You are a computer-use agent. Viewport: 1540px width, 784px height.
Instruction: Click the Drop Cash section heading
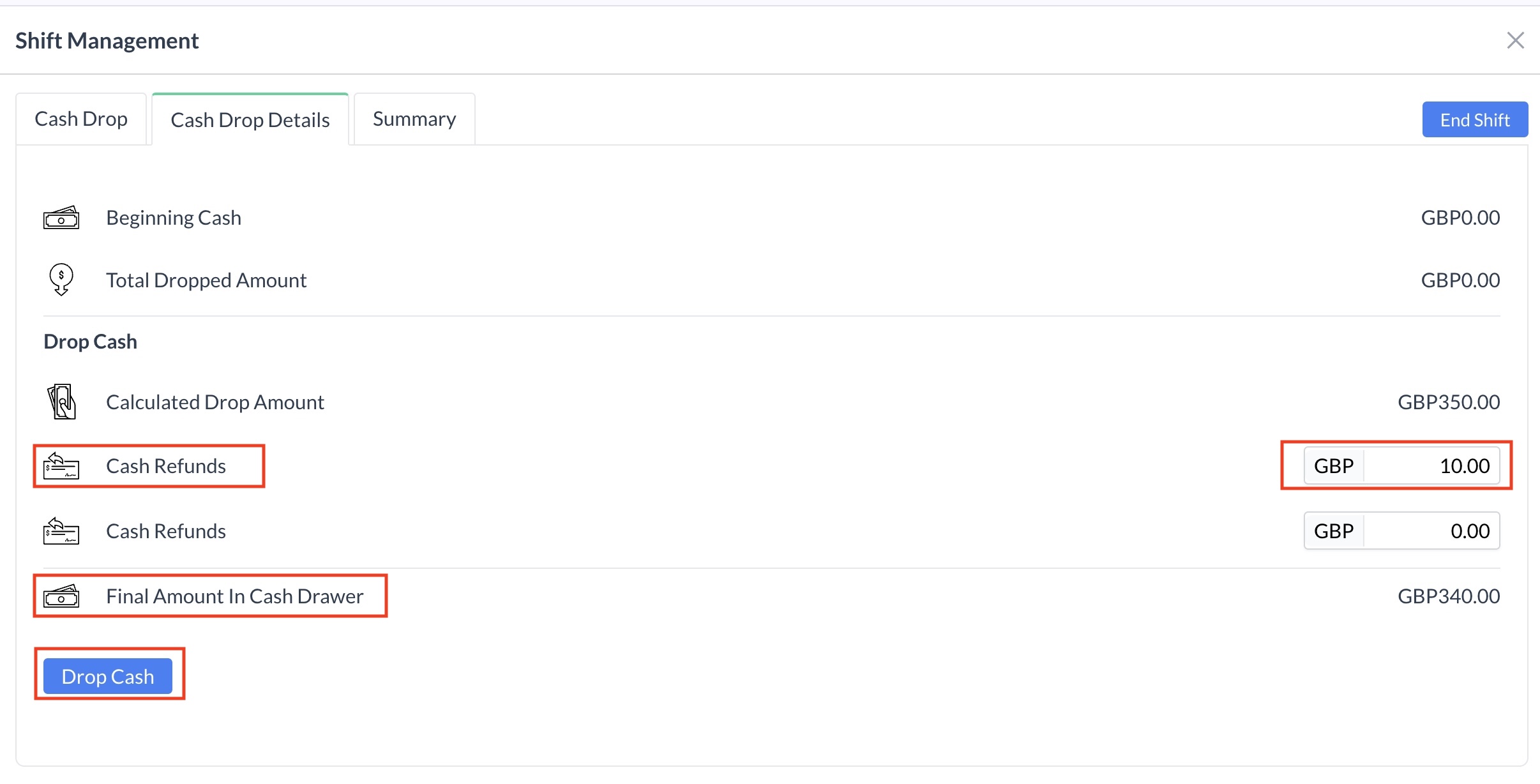[91, 342]
